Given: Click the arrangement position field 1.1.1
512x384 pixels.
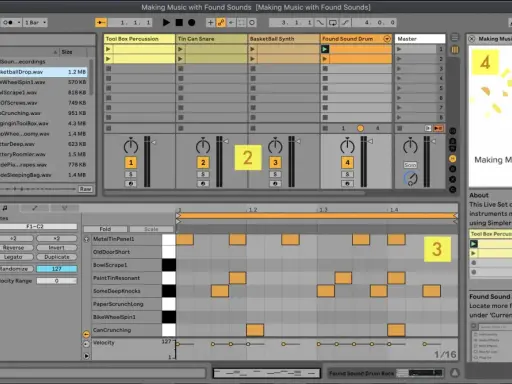Looking at the screenshot, I should pos(130,23).
